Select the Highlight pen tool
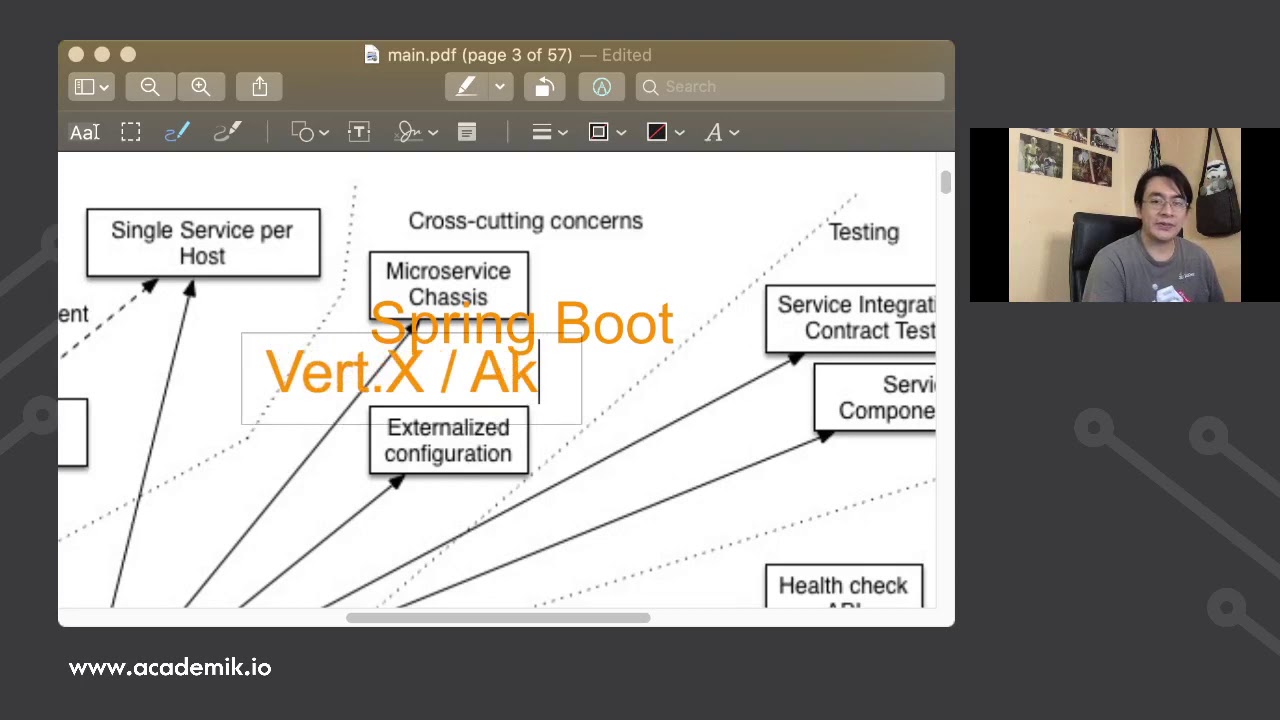This screenshot has width=1280, height=720. click(x=466, y=87)
